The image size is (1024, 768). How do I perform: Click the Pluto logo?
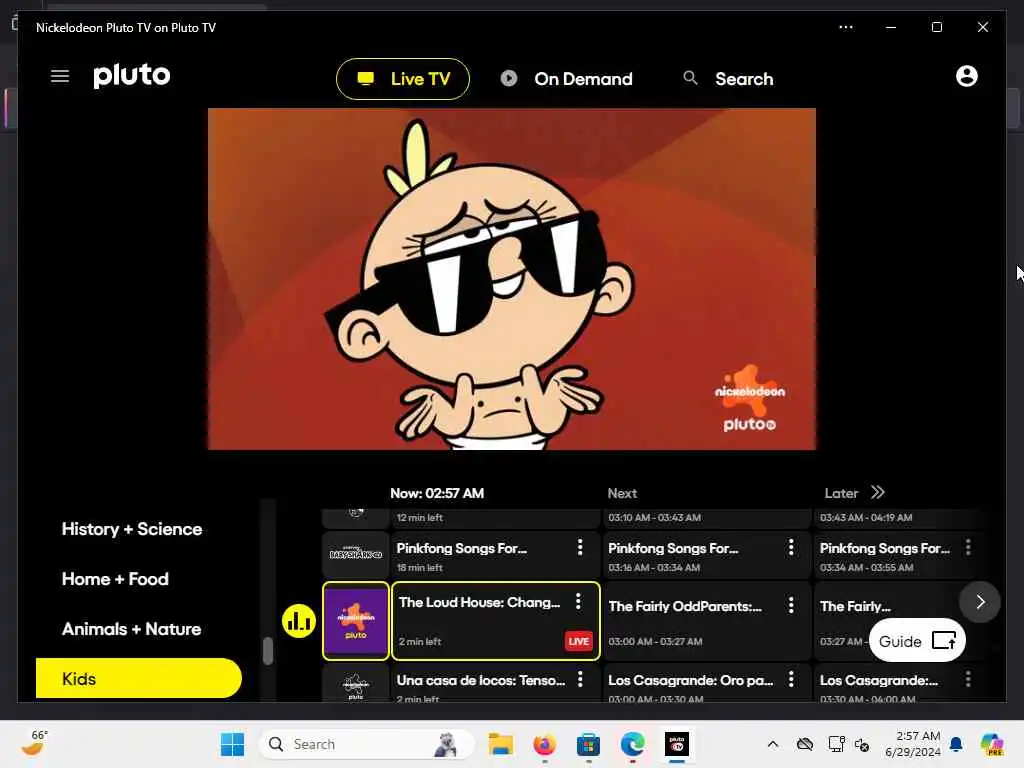coord(131,76)
